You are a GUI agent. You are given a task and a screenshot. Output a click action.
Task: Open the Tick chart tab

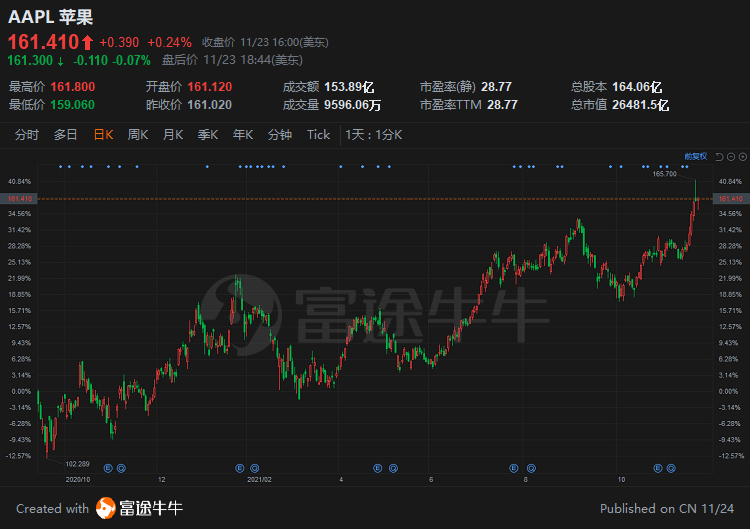pyautogui.click(x=319, y=135)
